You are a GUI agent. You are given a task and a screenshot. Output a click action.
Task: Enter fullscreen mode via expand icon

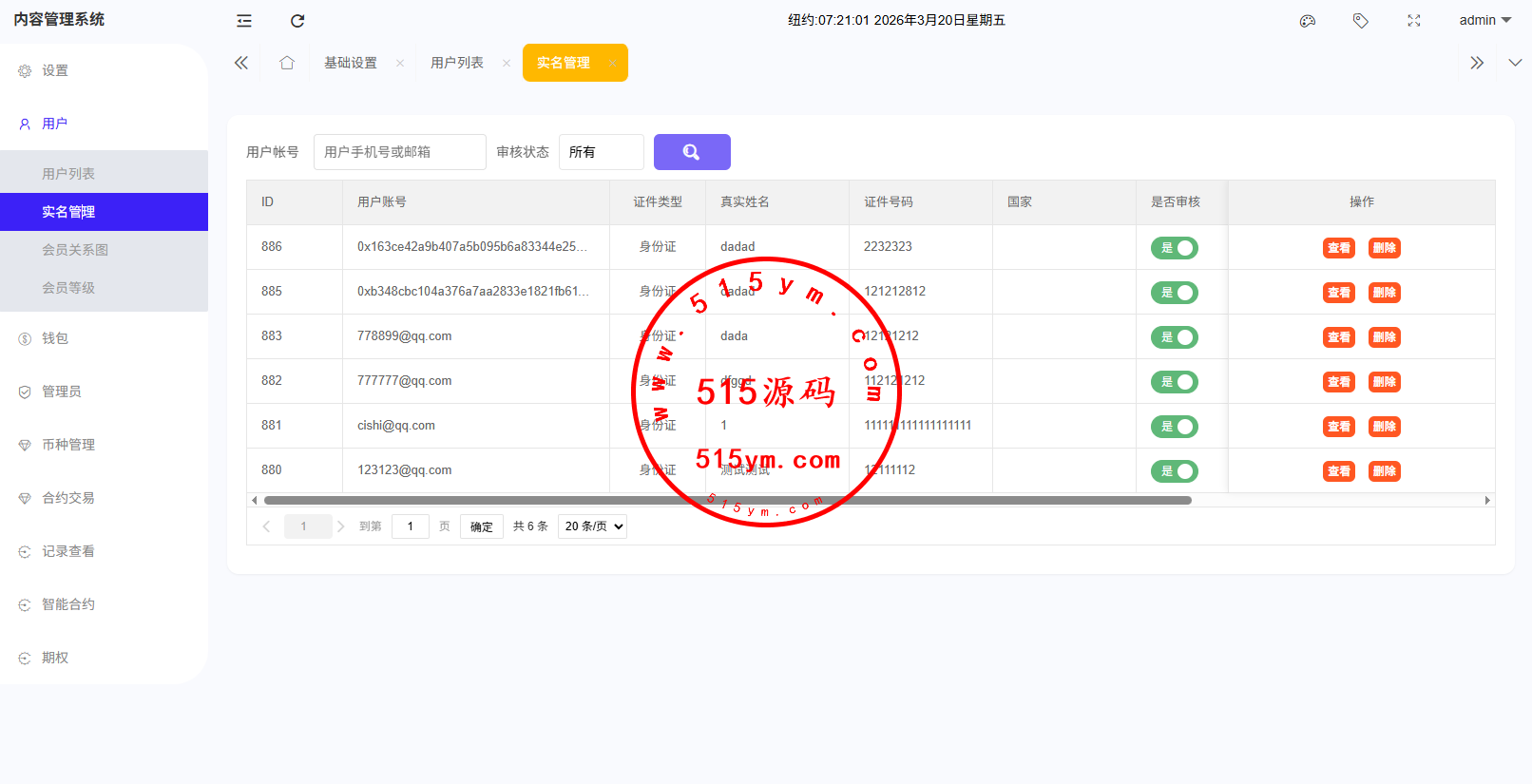click(x=1414, y=21)
